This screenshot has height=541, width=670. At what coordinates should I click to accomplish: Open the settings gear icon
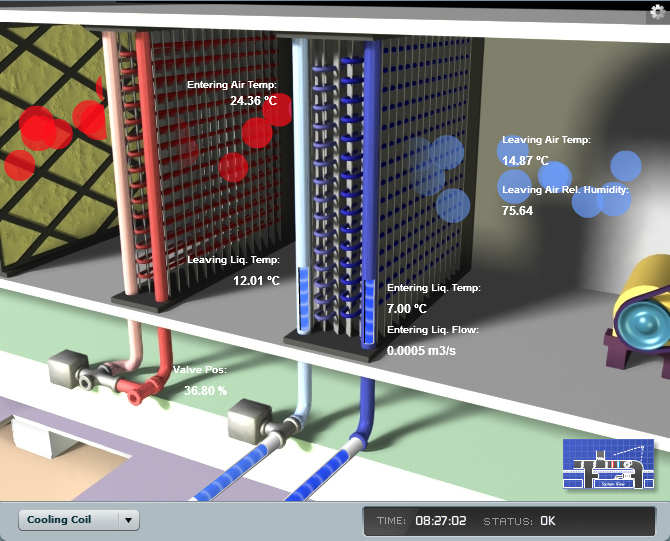tap(657, 11)
